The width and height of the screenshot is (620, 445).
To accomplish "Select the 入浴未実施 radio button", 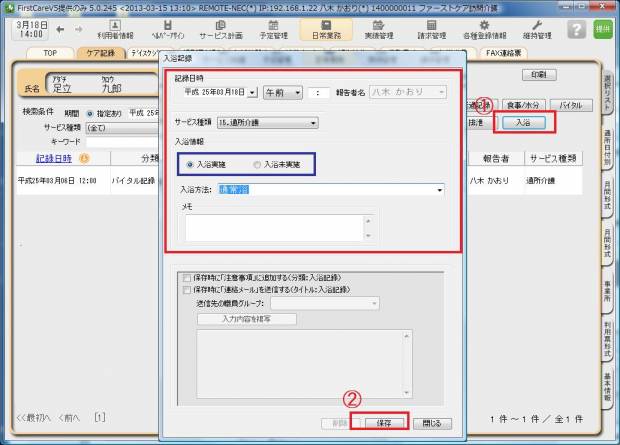I will pos(257,164).
